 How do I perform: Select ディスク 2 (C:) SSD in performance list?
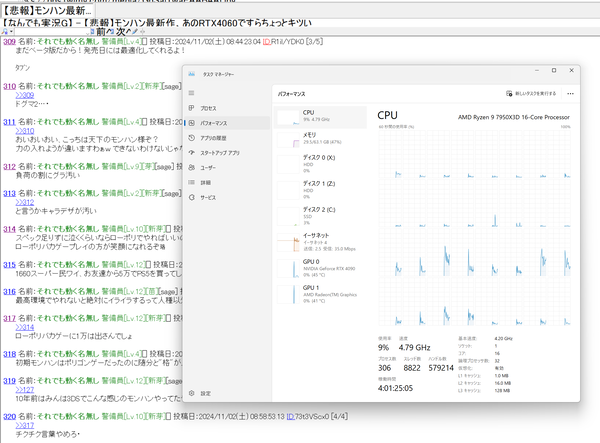321,216
